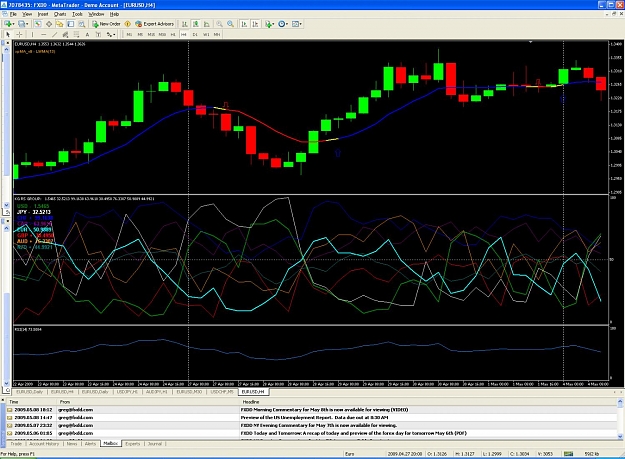
Task: Open the Alerts terminal tab
Action: 90,444
